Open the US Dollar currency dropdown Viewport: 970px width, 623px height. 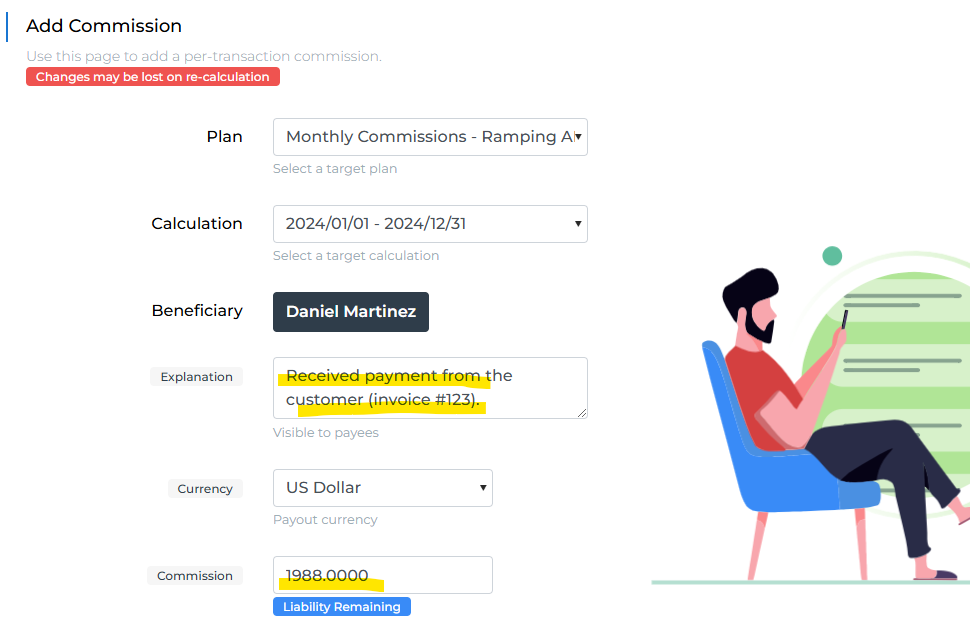[x=383, y=488]
